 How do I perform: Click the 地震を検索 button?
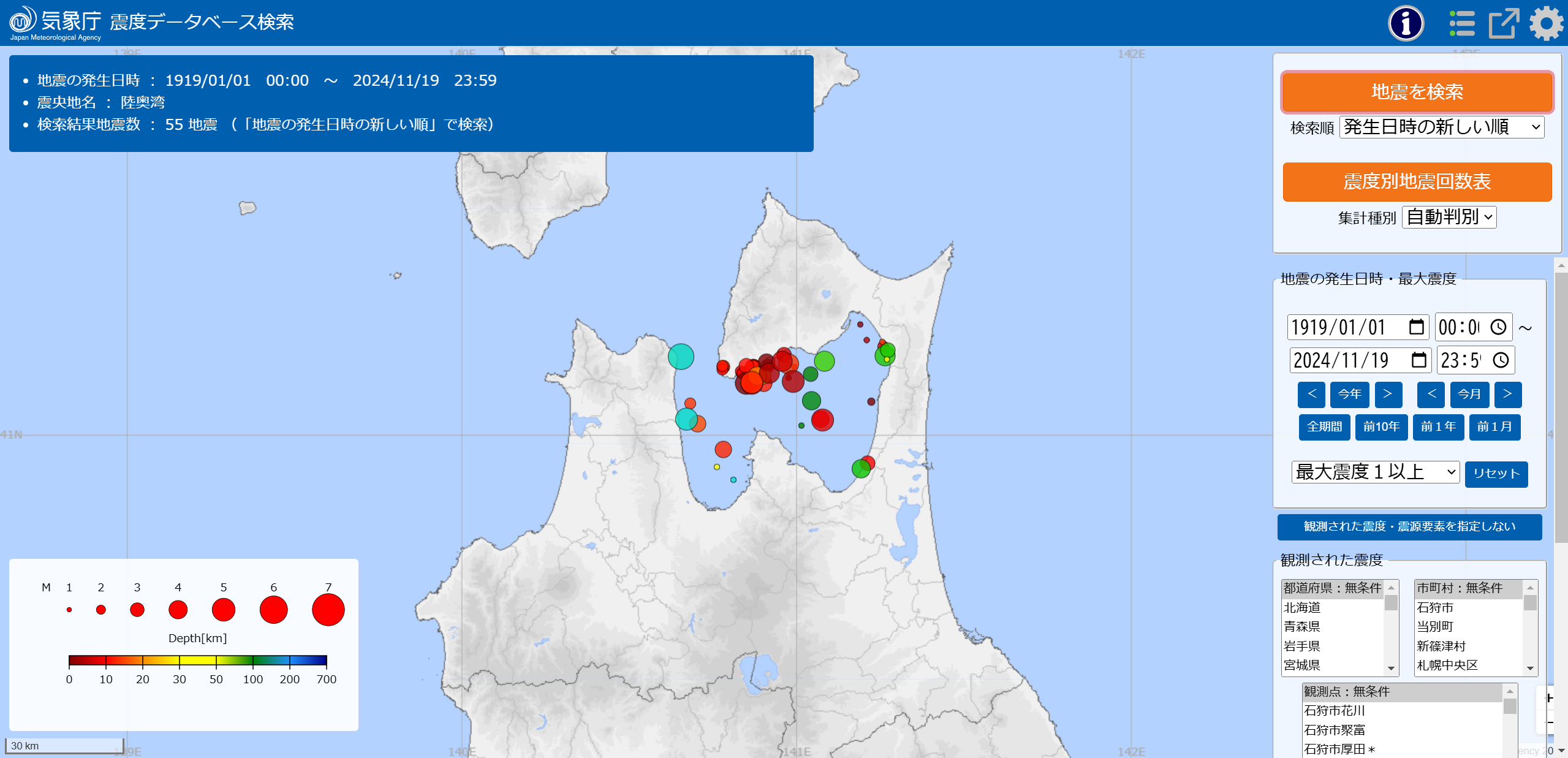pyautogui.click(x=1417, y=92)
